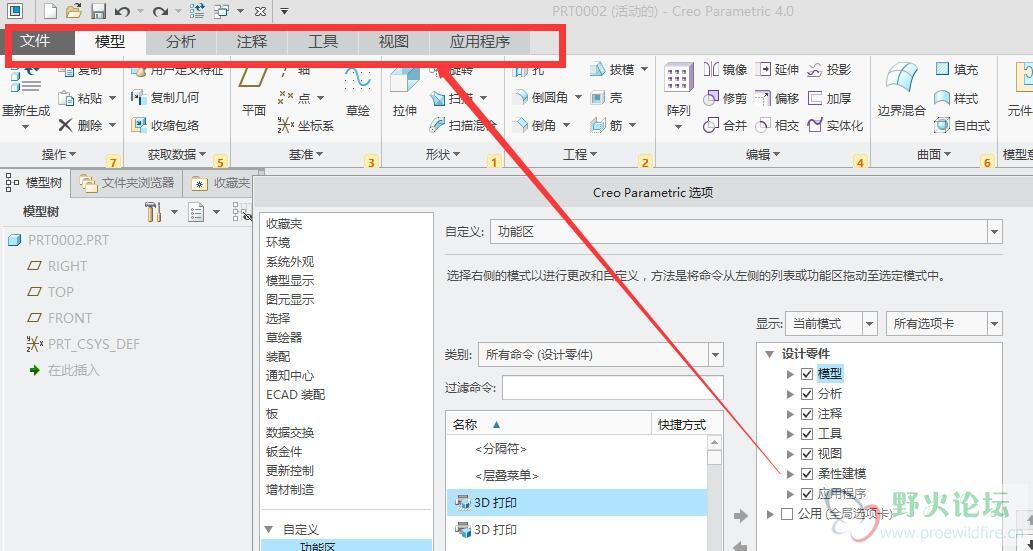The height and width of the screenshot is (551, 1033).
Task: Click the Paste (粘贴) icon
Action: [66, 98]
